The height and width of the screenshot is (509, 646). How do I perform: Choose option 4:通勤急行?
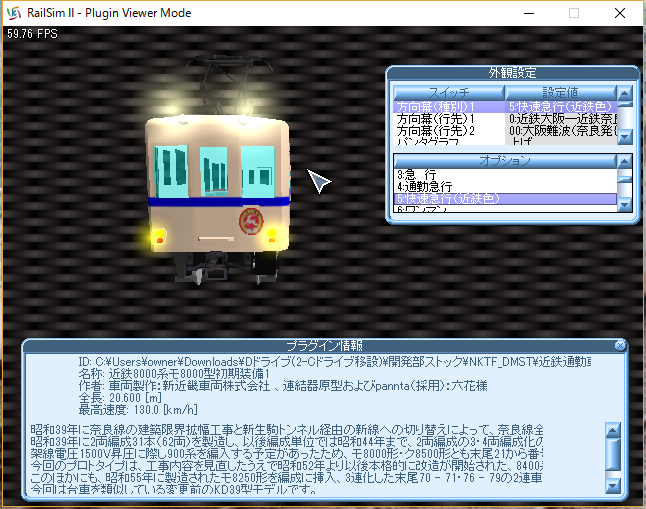tap(505, 186)
